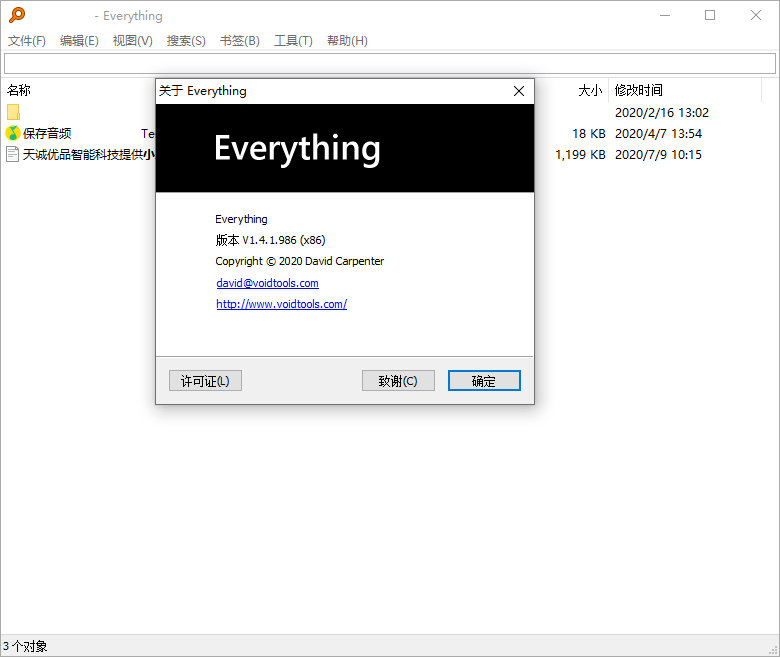Click the 3 个对象 status bar text
Viewport: 780px width, 657px height.
pyautogui.click(x=25, y=646)
